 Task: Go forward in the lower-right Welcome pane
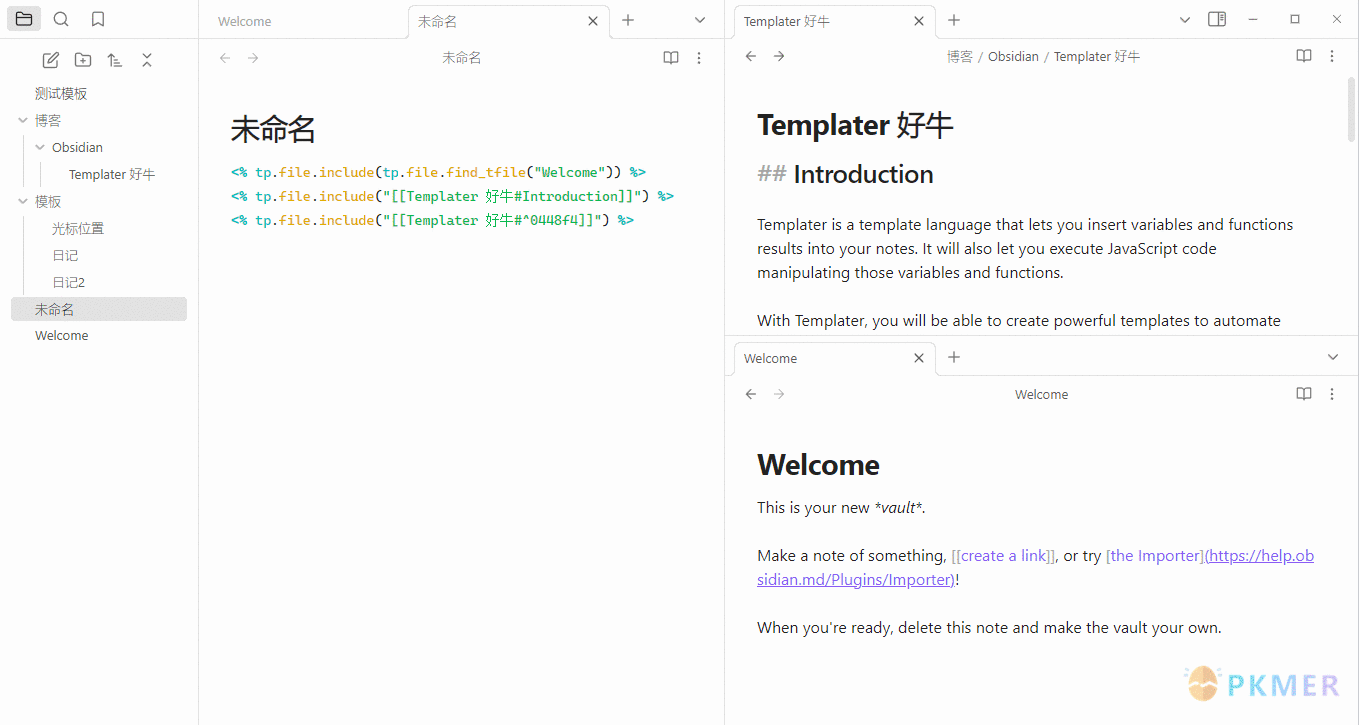[x=779, y=394]
